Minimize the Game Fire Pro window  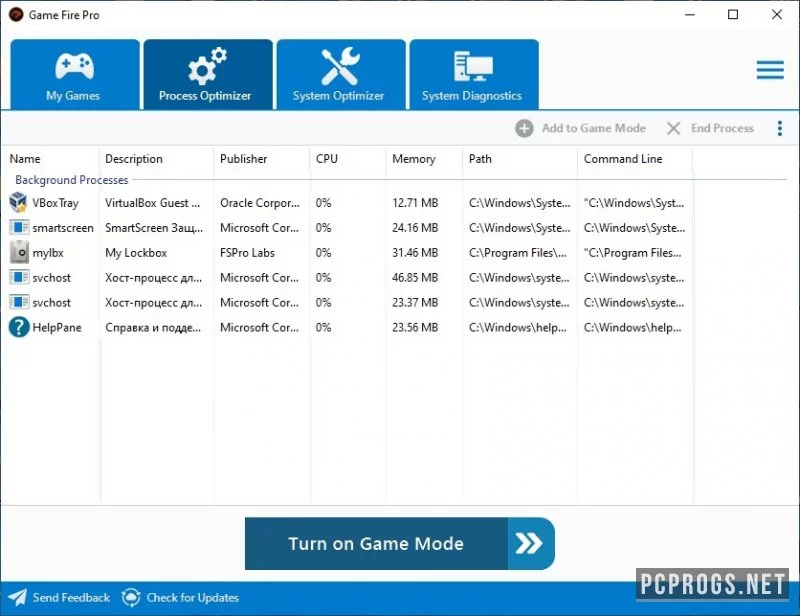coord(690,15)
